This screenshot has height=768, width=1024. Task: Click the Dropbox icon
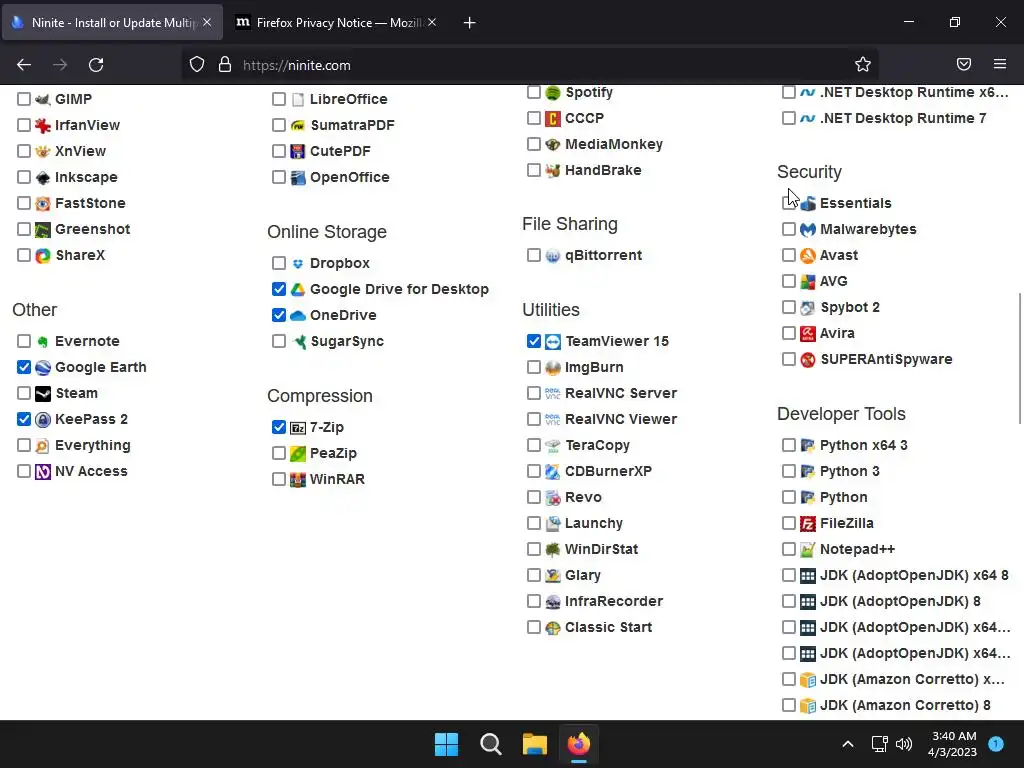pos(298,263)
